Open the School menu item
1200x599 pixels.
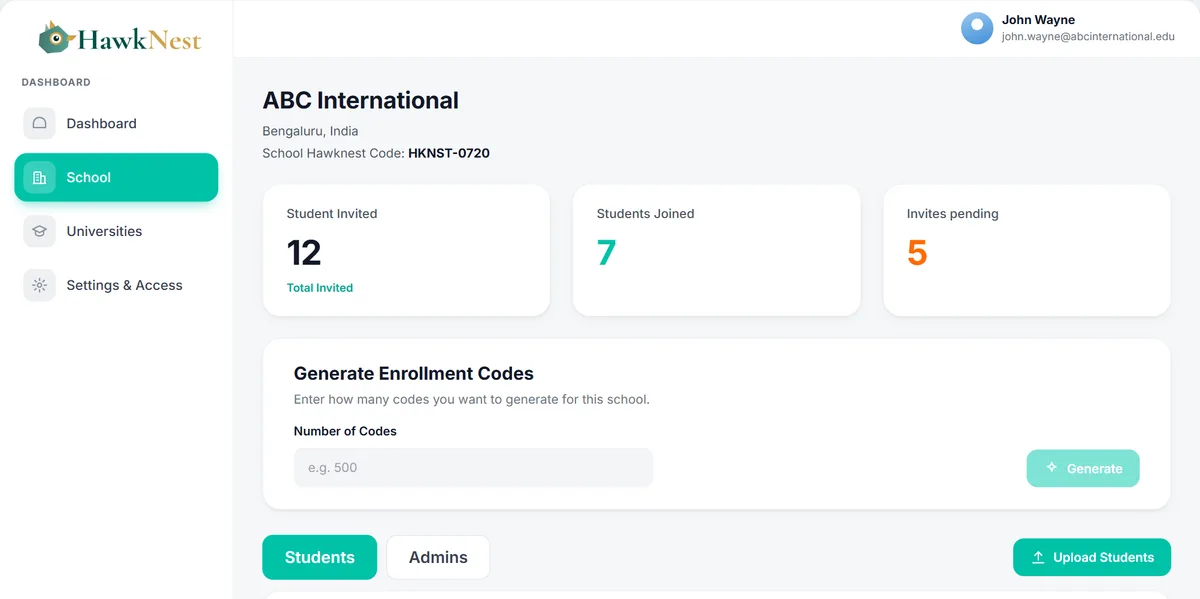point(116,178)
